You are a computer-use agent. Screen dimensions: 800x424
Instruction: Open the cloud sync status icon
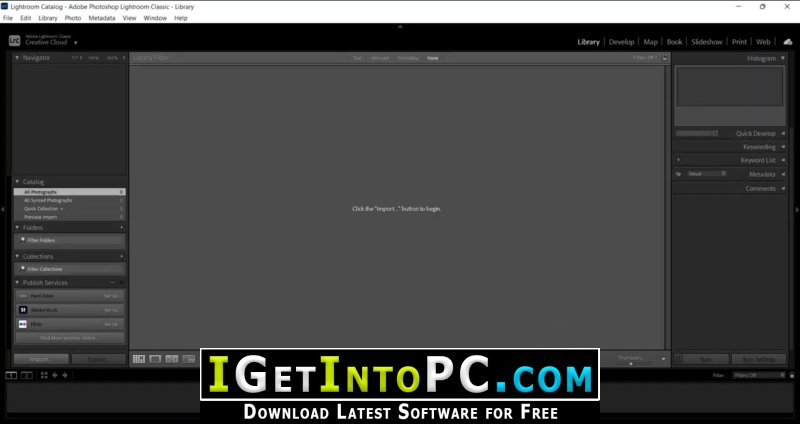point(788,42)
